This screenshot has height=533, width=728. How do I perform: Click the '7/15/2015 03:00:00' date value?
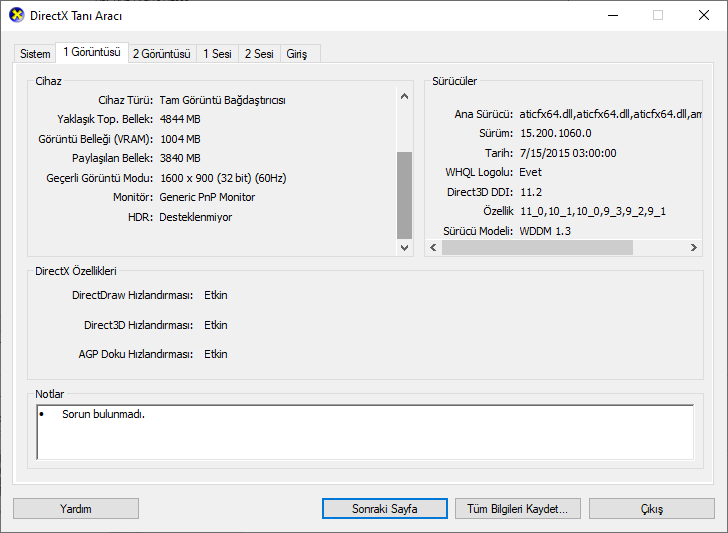click(568, 153)
